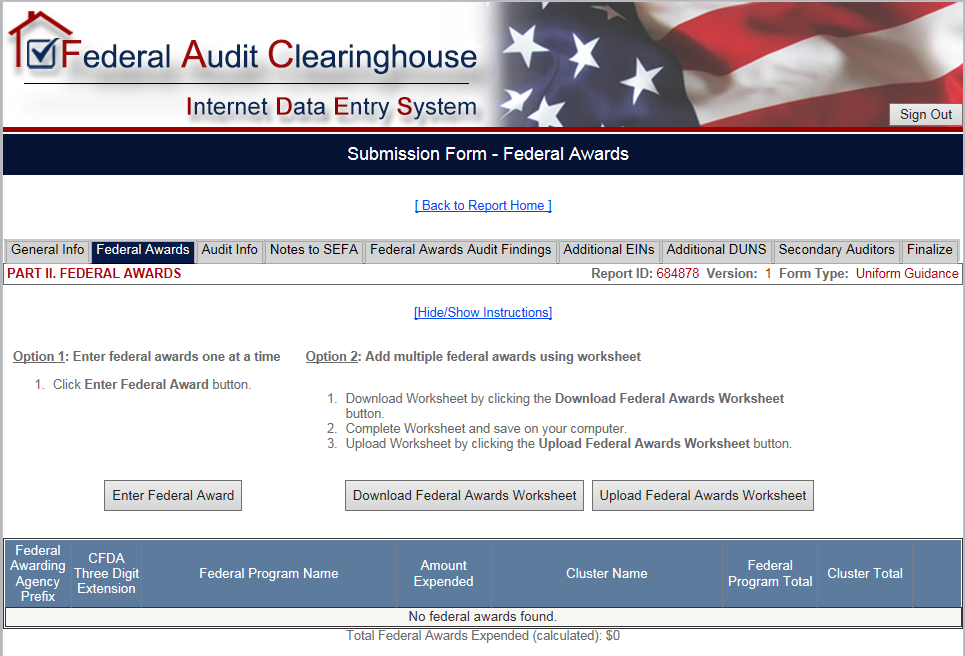Screen dimensions: 965x656
Task: Click the Option 1 label
Action: point(39,357)
